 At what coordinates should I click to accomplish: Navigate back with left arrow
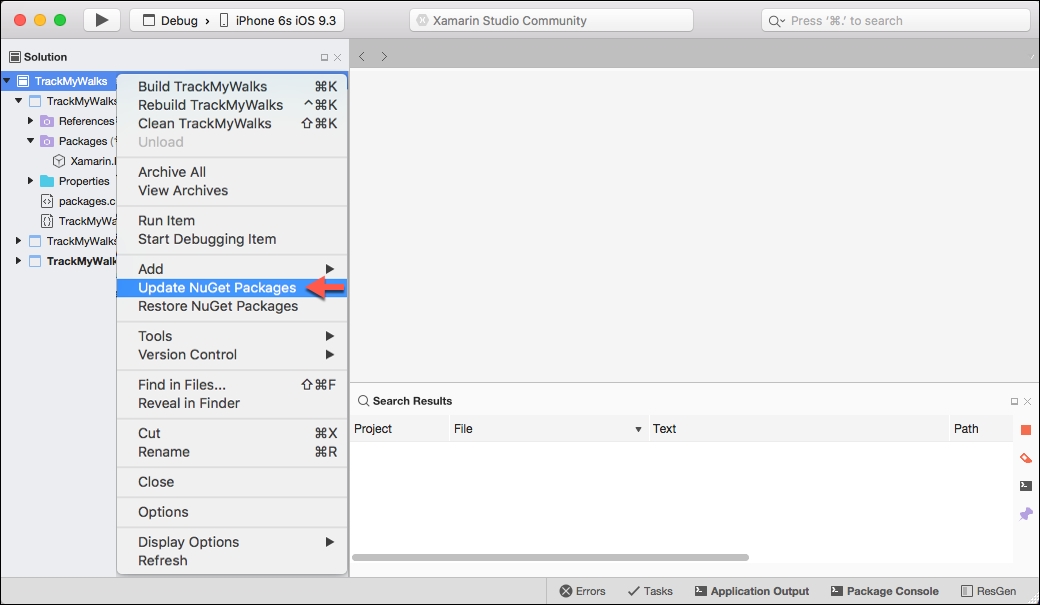[362, 57]
